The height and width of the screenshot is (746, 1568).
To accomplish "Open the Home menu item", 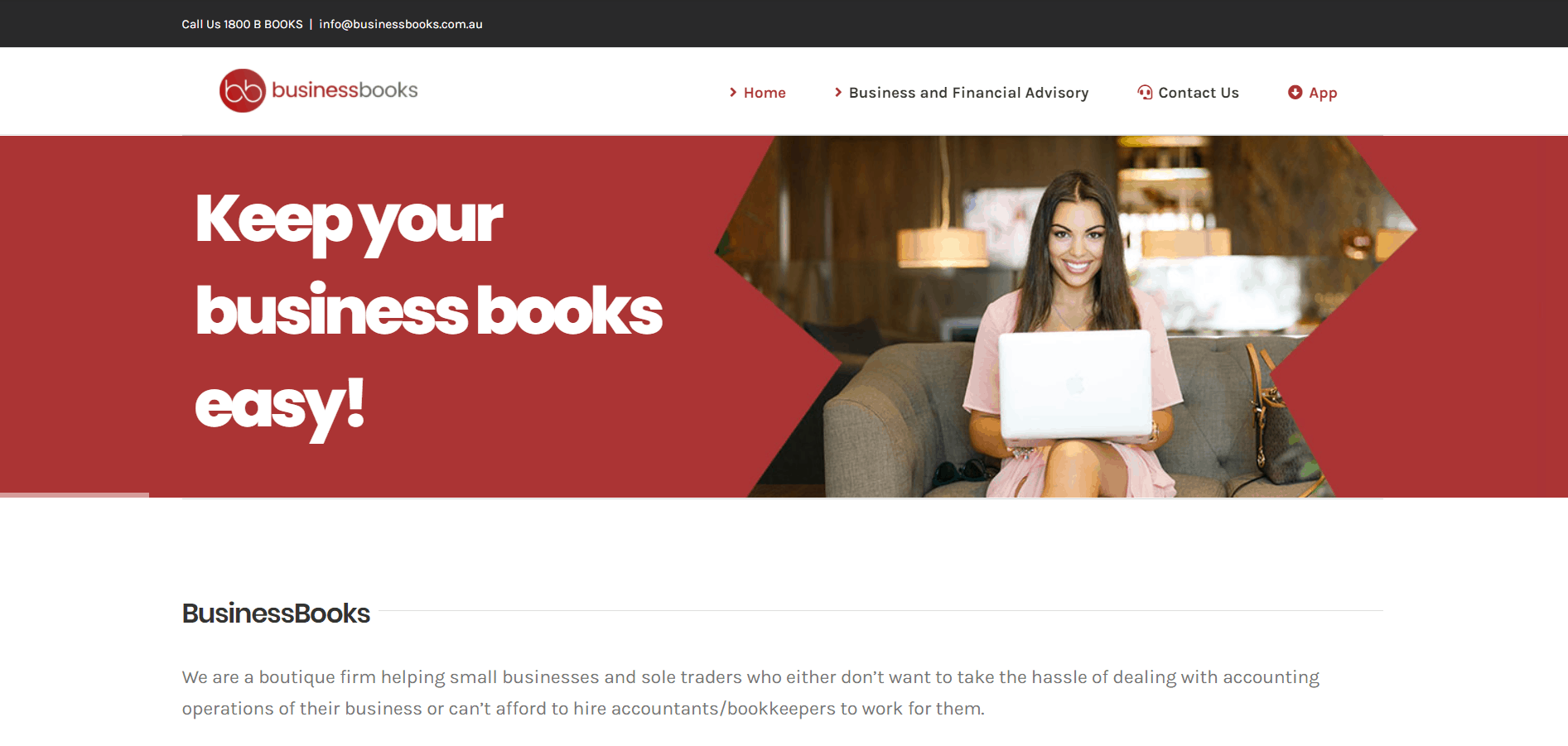I will [765, 93].
